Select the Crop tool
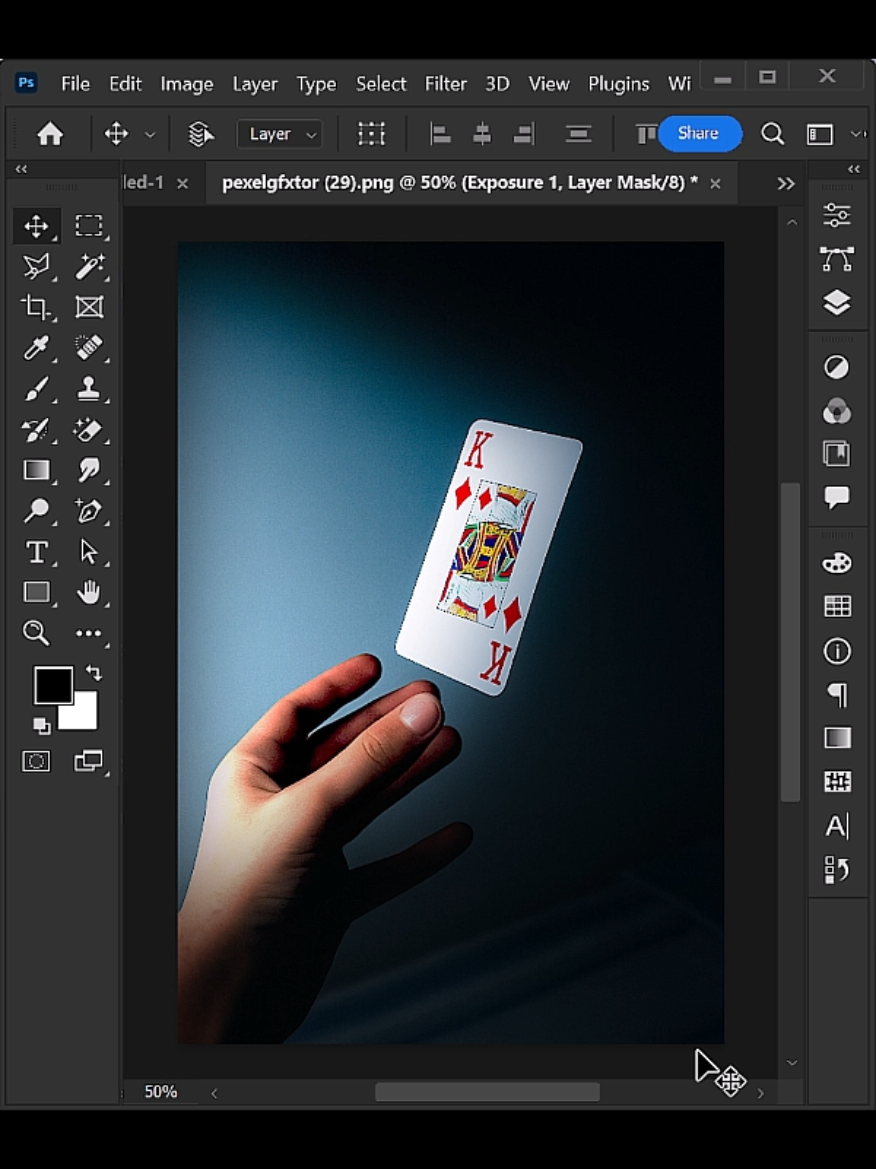Image resolution: width=876 pixels, height=1169 pixels. (37, 308)
